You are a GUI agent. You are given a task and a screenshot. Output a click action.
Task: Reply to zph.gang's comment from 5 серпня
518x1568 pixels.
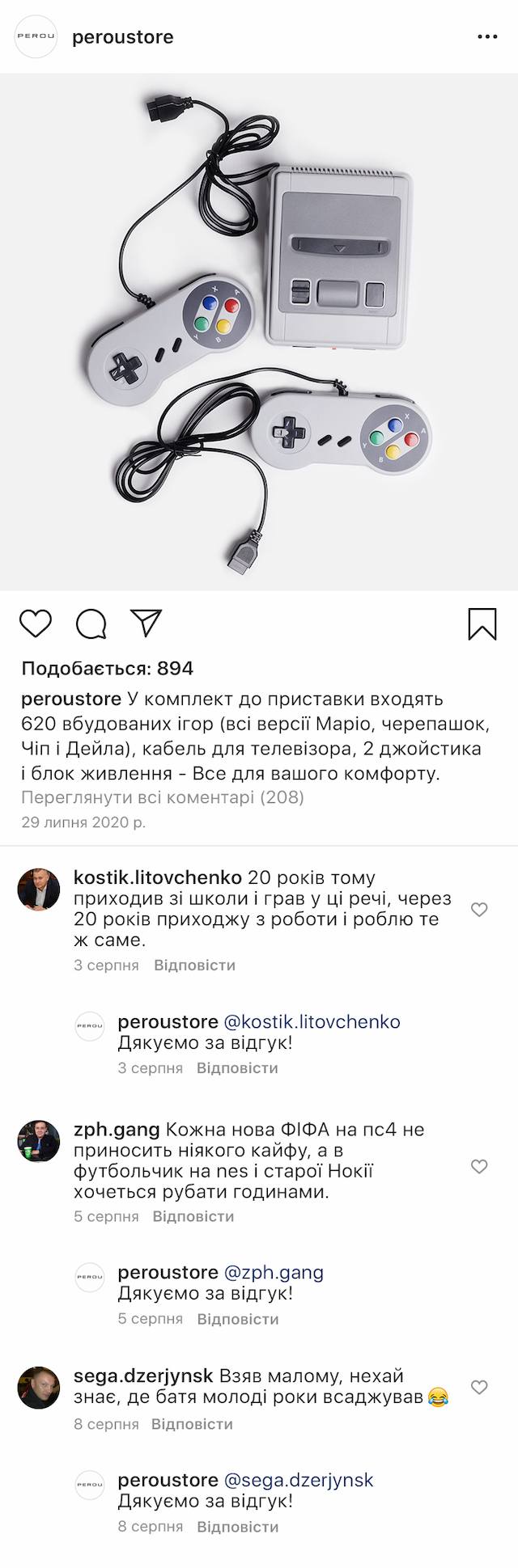coord(193,1216)
